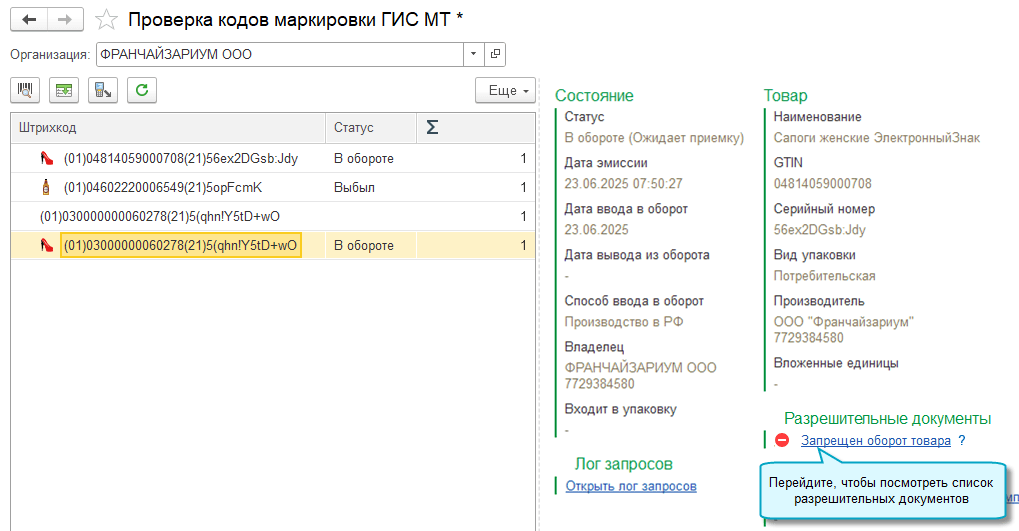Expand the Еще menu

tap(507, 90)
